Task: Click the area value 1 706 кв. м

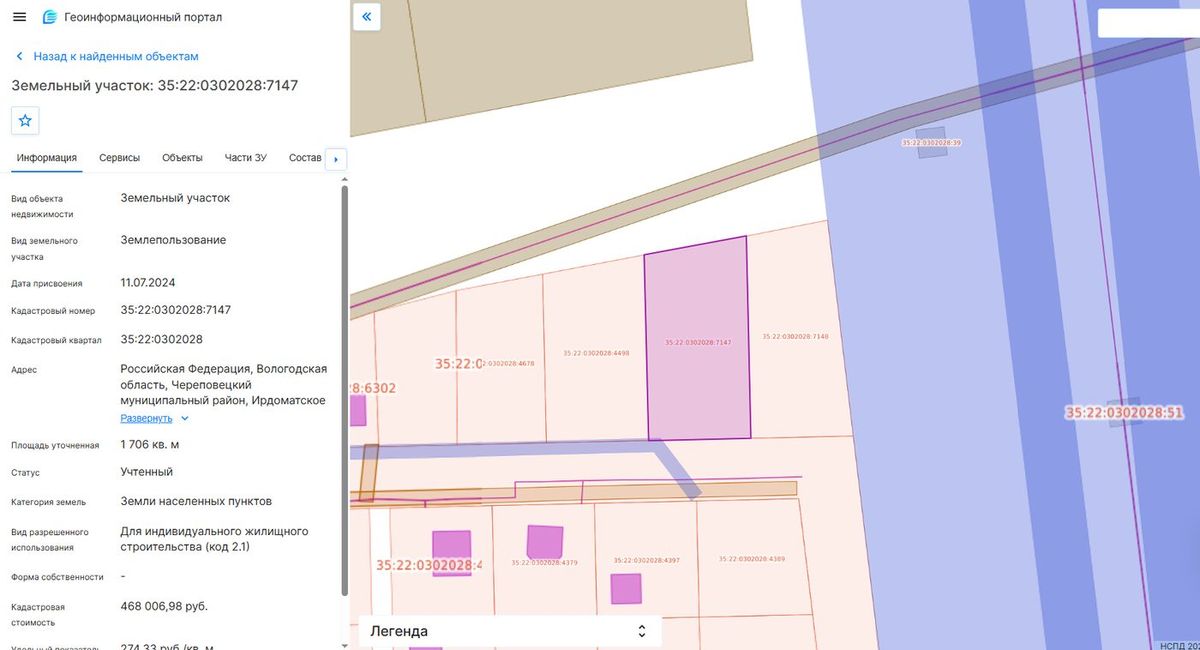Action: (x=150, y=444)
